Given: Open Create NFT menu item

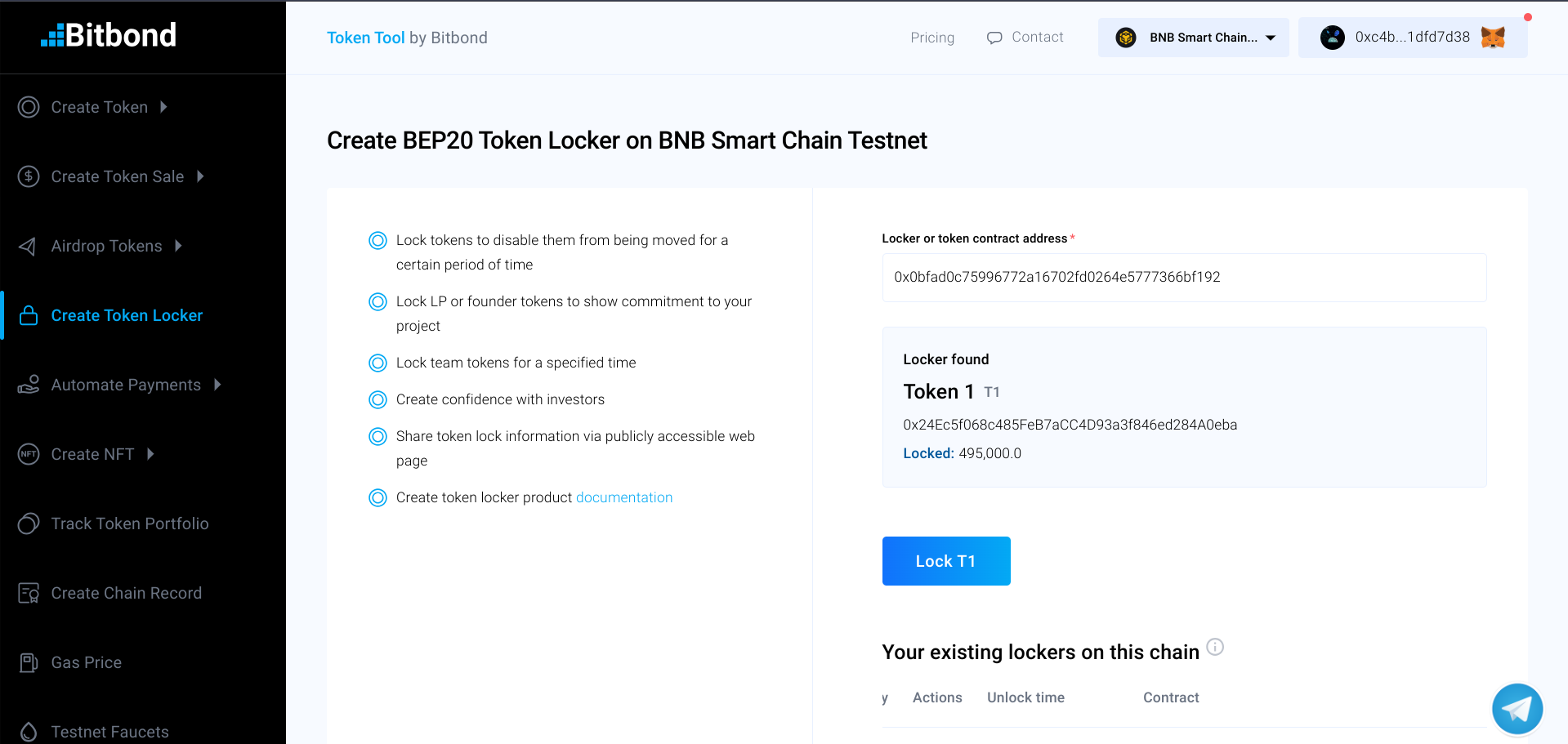Looking at the screenshot, I should pos(92,454).
